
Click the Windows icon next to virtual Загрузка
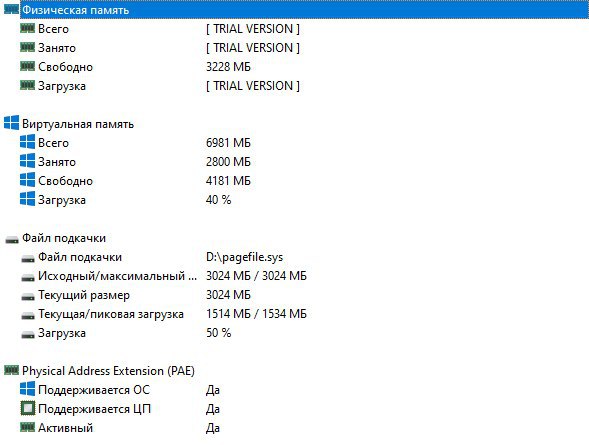[27, 199]
